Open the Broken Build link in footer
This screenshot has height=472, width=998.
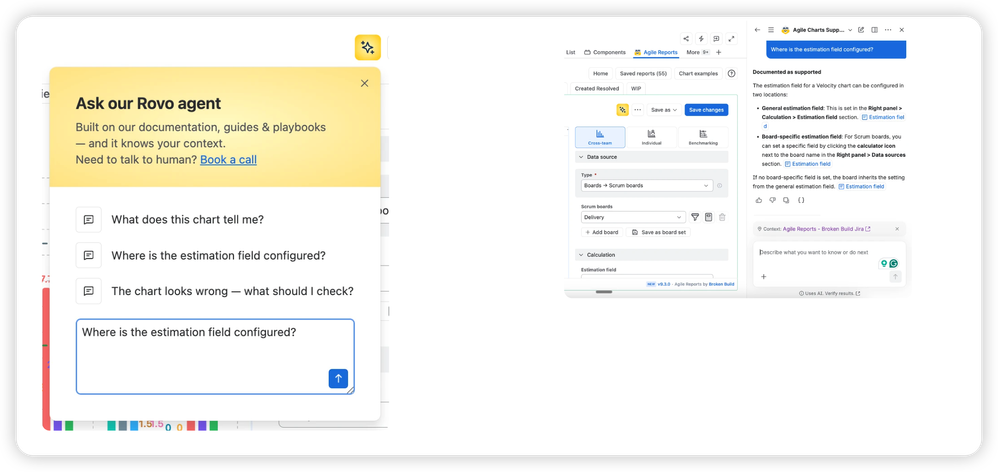point(721,284)
